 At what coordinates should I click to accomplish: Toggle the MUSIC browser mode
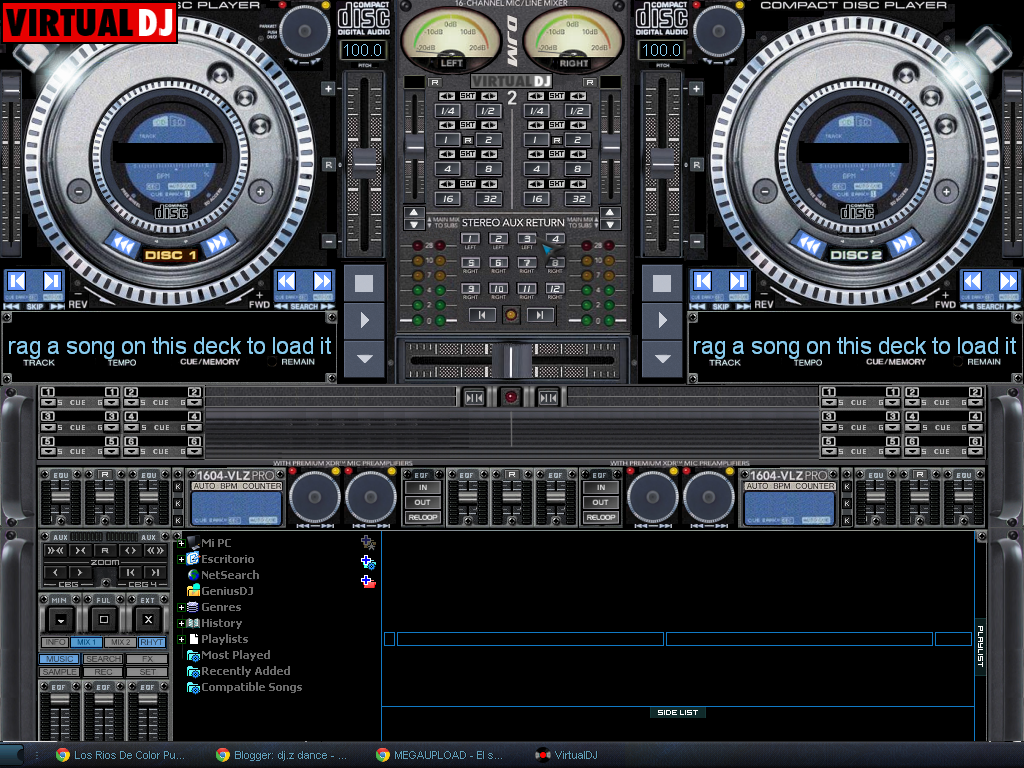pos(57,658)
